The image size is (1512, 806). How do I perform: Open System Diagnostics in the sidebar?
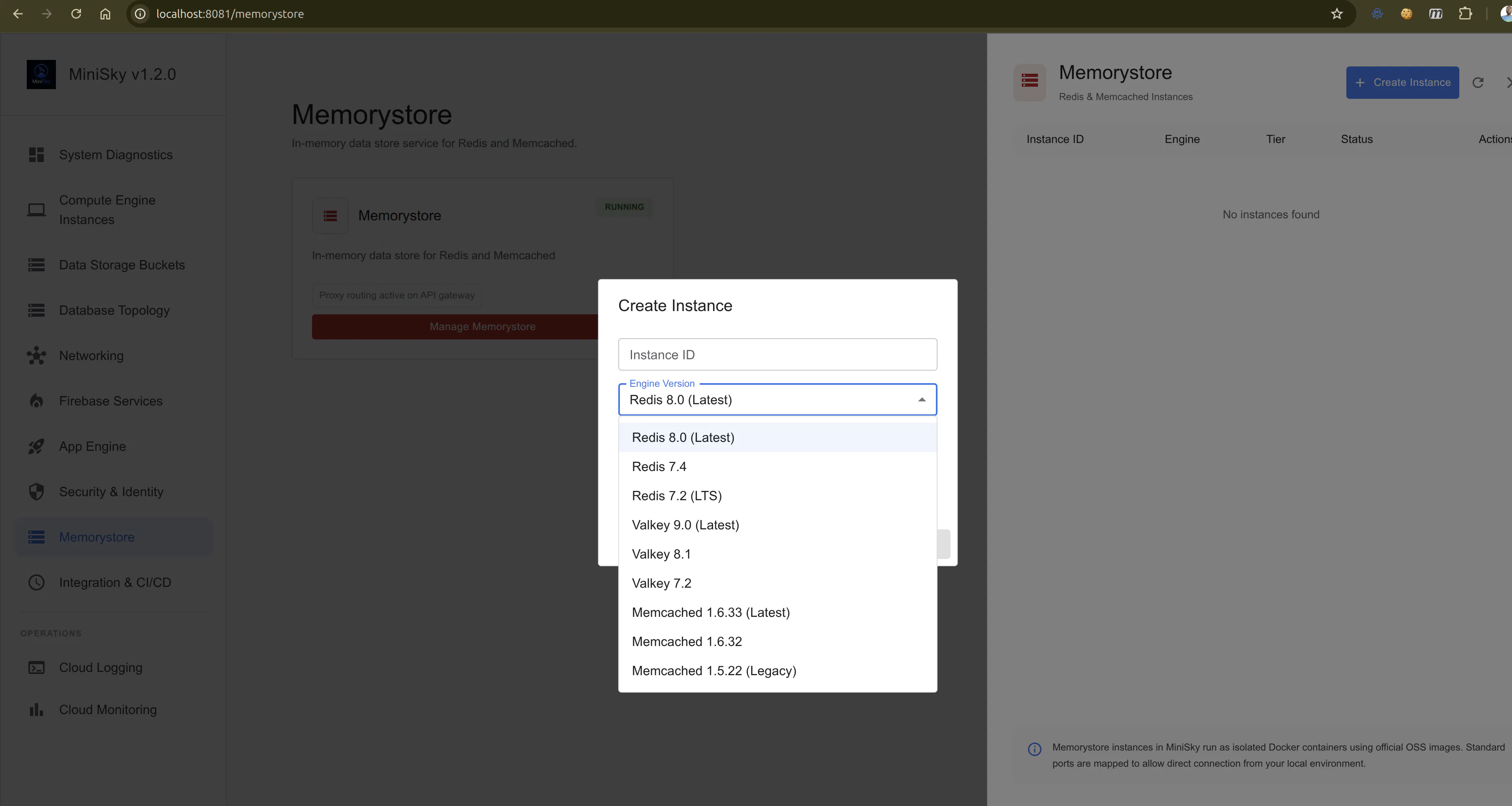113,155
